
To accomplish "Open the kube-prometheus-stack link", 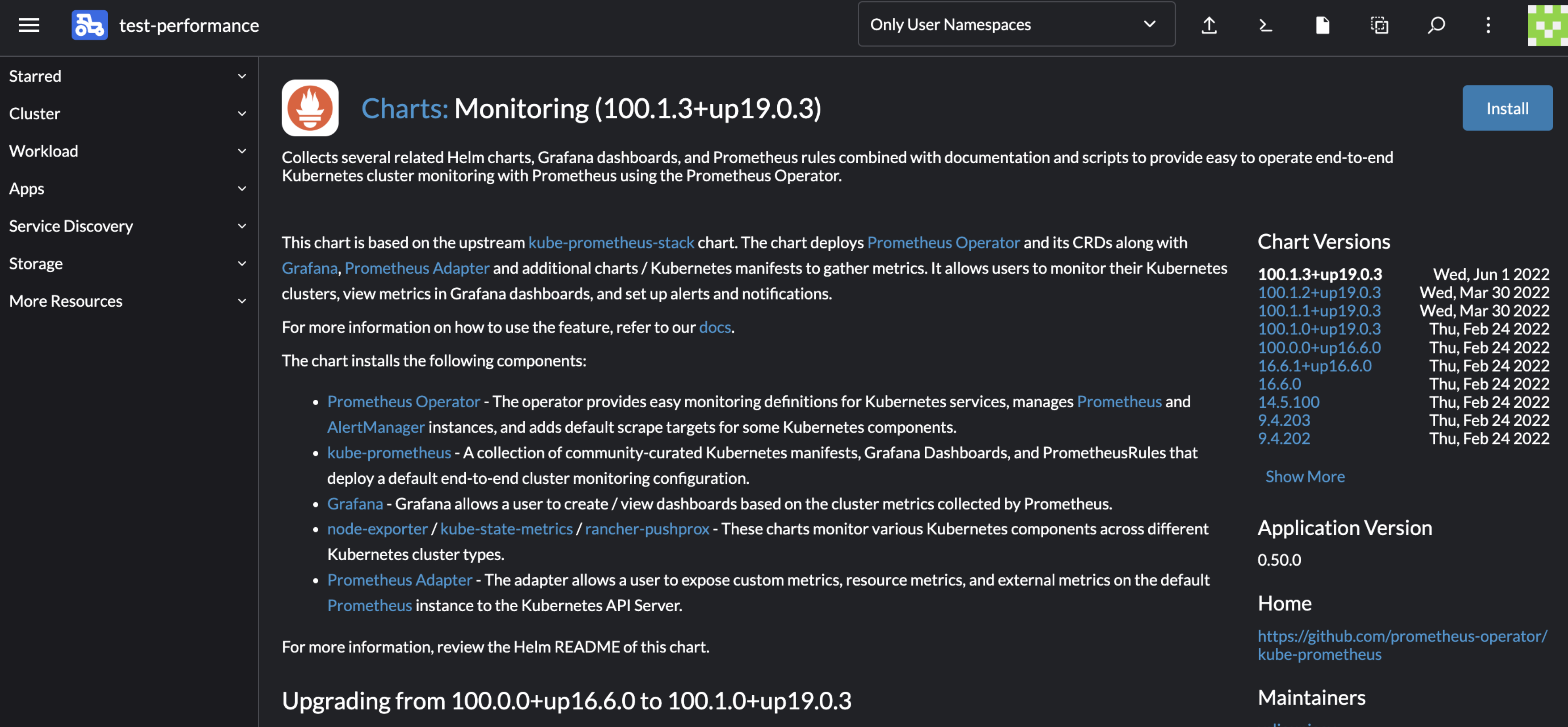I will click(x=611, y=242).
